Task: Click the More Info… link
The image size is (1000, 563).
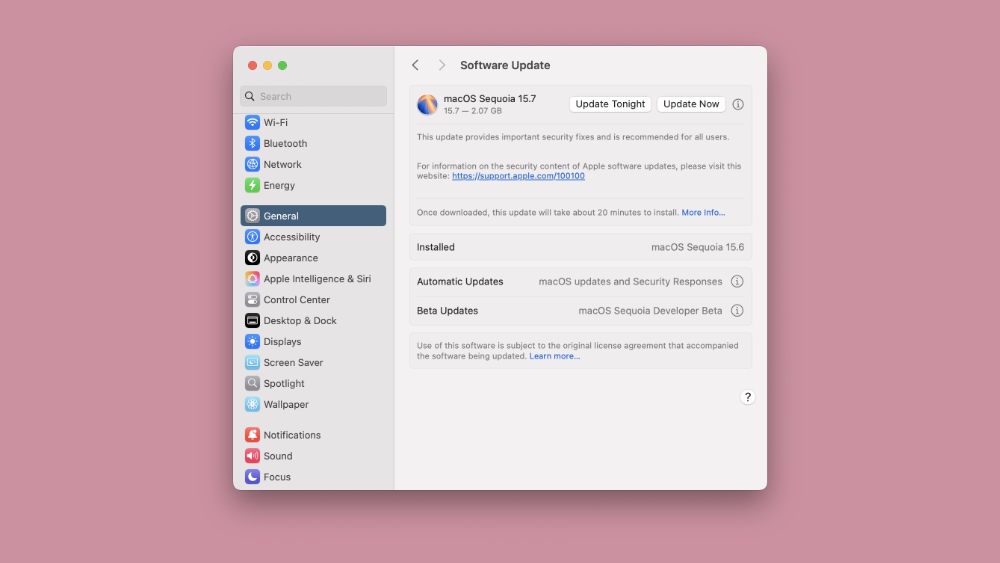Action: (703, 213)
